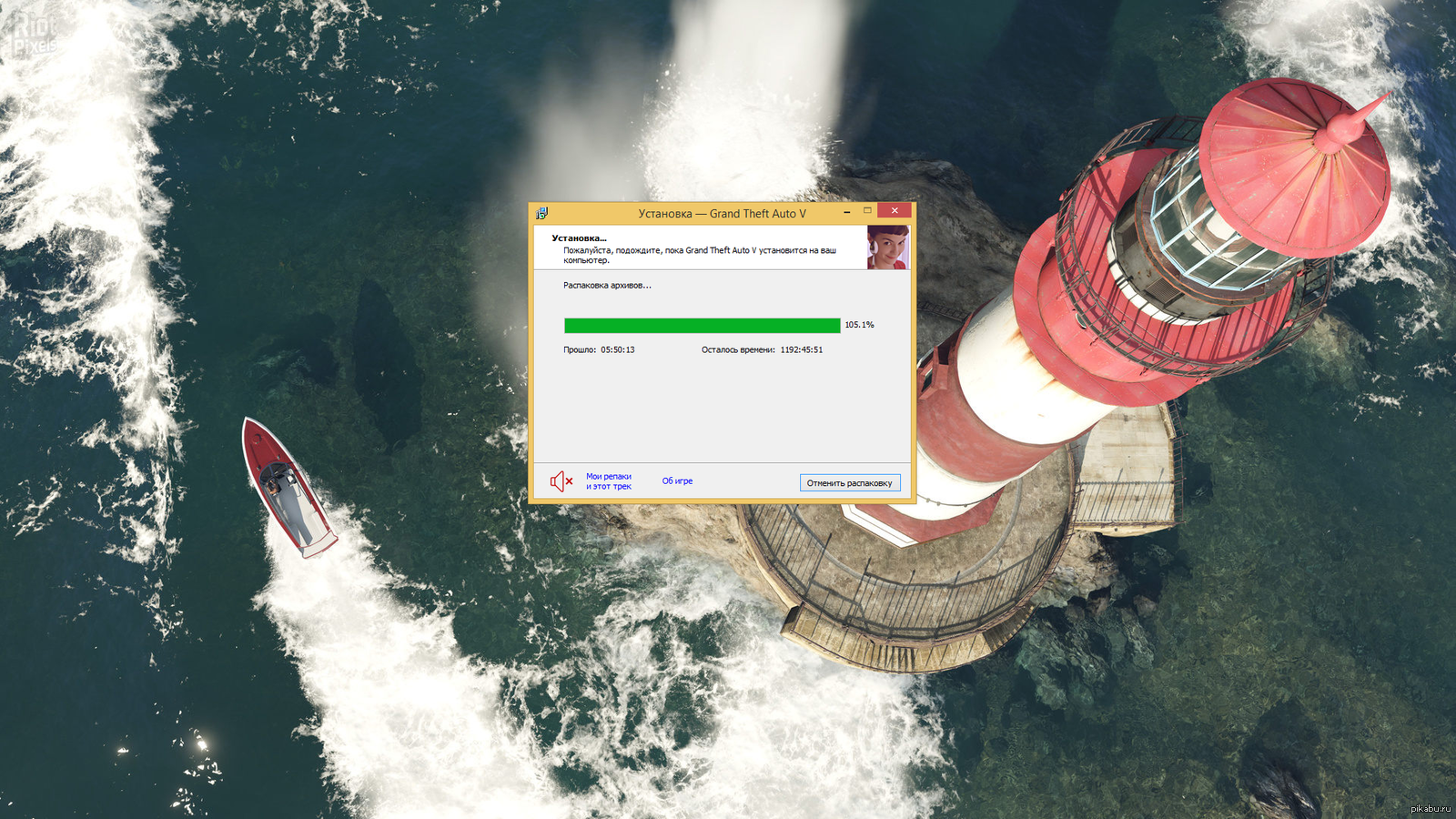Viewport: 1456px width, 819px height.
Task: Close the installer with the red X
Action: pyautogui.click(x=895, y=210)
